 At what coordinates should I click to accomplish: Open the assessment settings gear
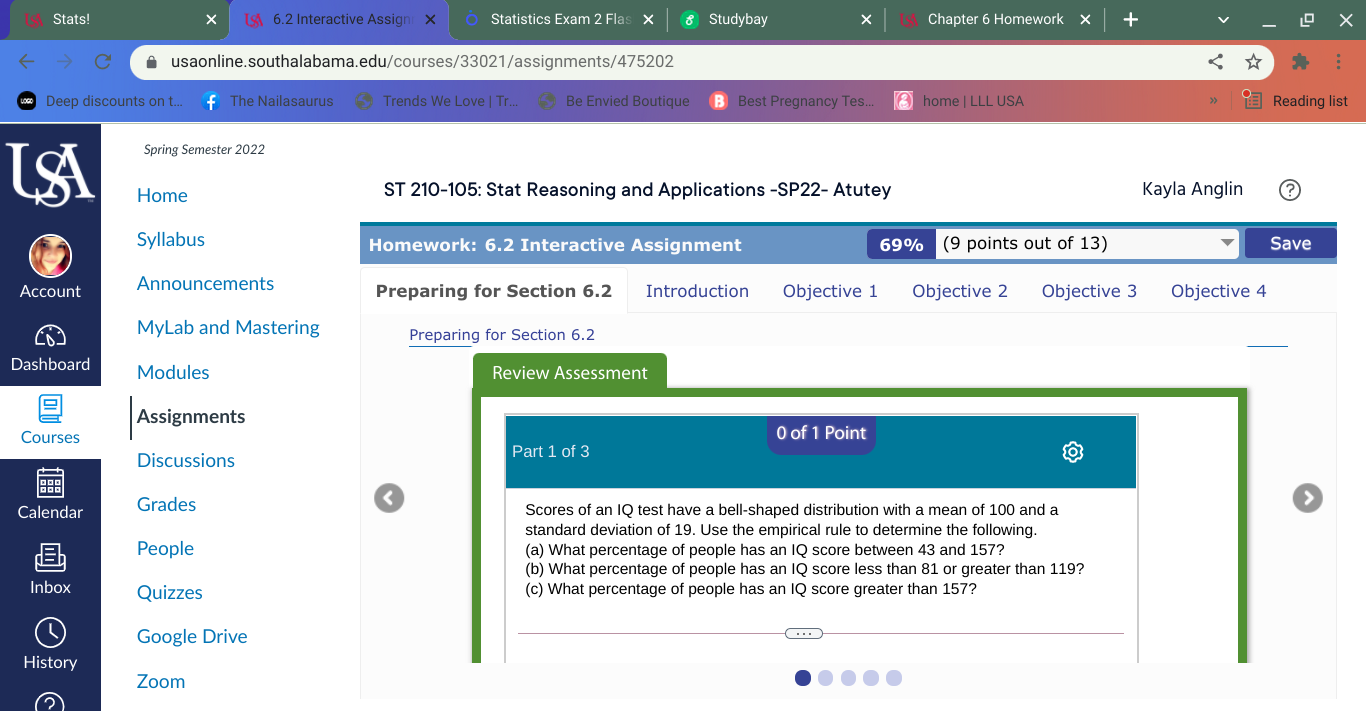pyautogui.click(x=1072, y=452)
